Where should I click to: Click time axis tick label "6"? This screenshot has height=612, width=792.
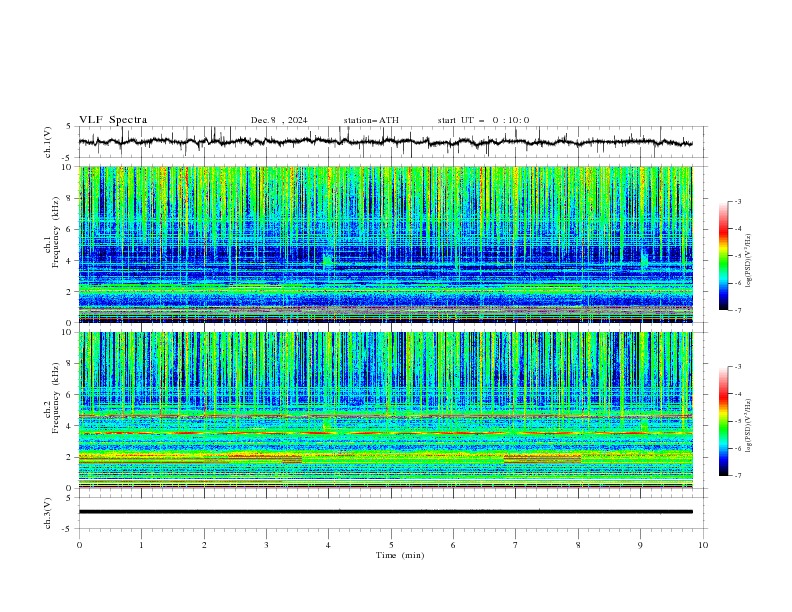pyautogui.click(x=453, y=545)
